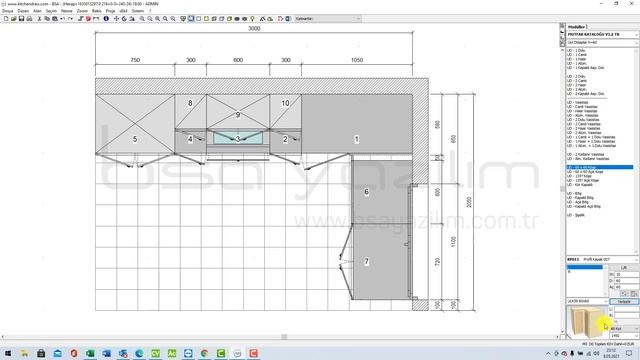Open the catalog name dropdown
This screenshot has width=640, height=360.
pyautogui.click(x=602, y=35)
